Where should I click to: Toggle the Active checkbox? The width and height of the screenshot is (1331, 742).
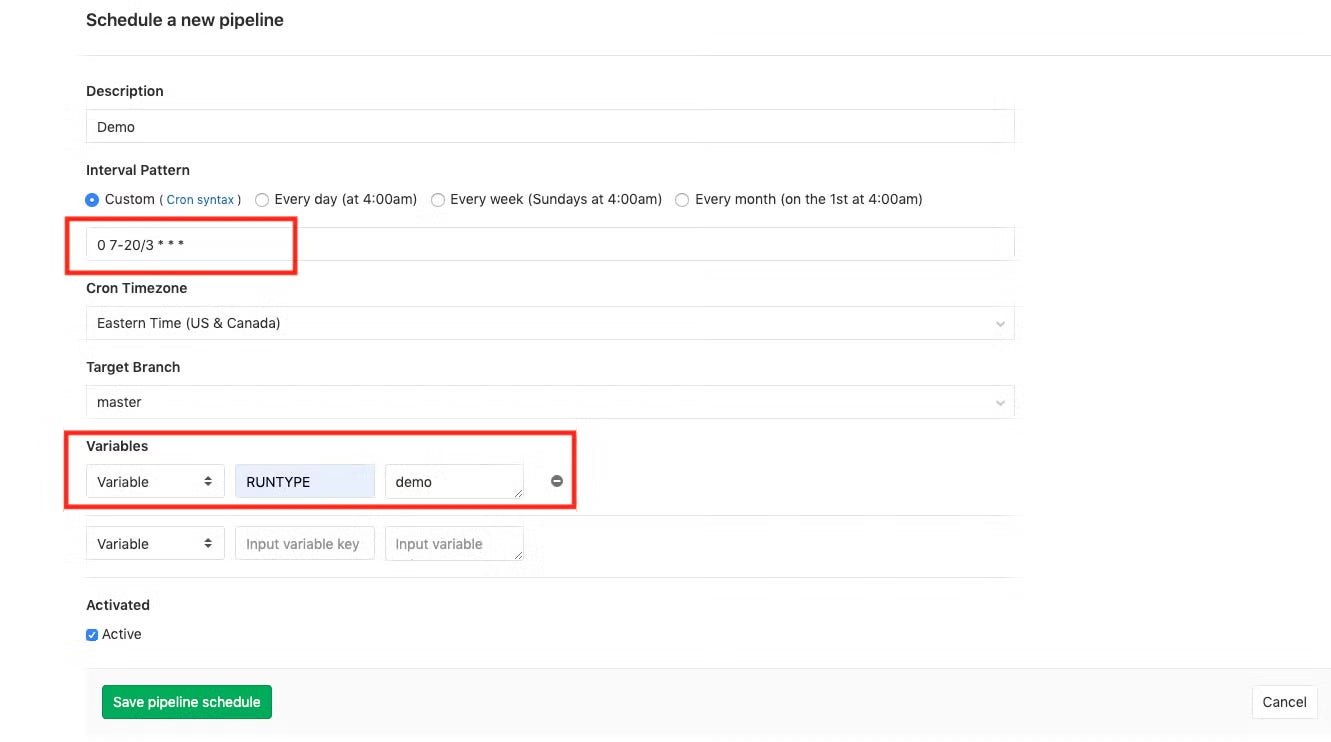tap(92, 635)
